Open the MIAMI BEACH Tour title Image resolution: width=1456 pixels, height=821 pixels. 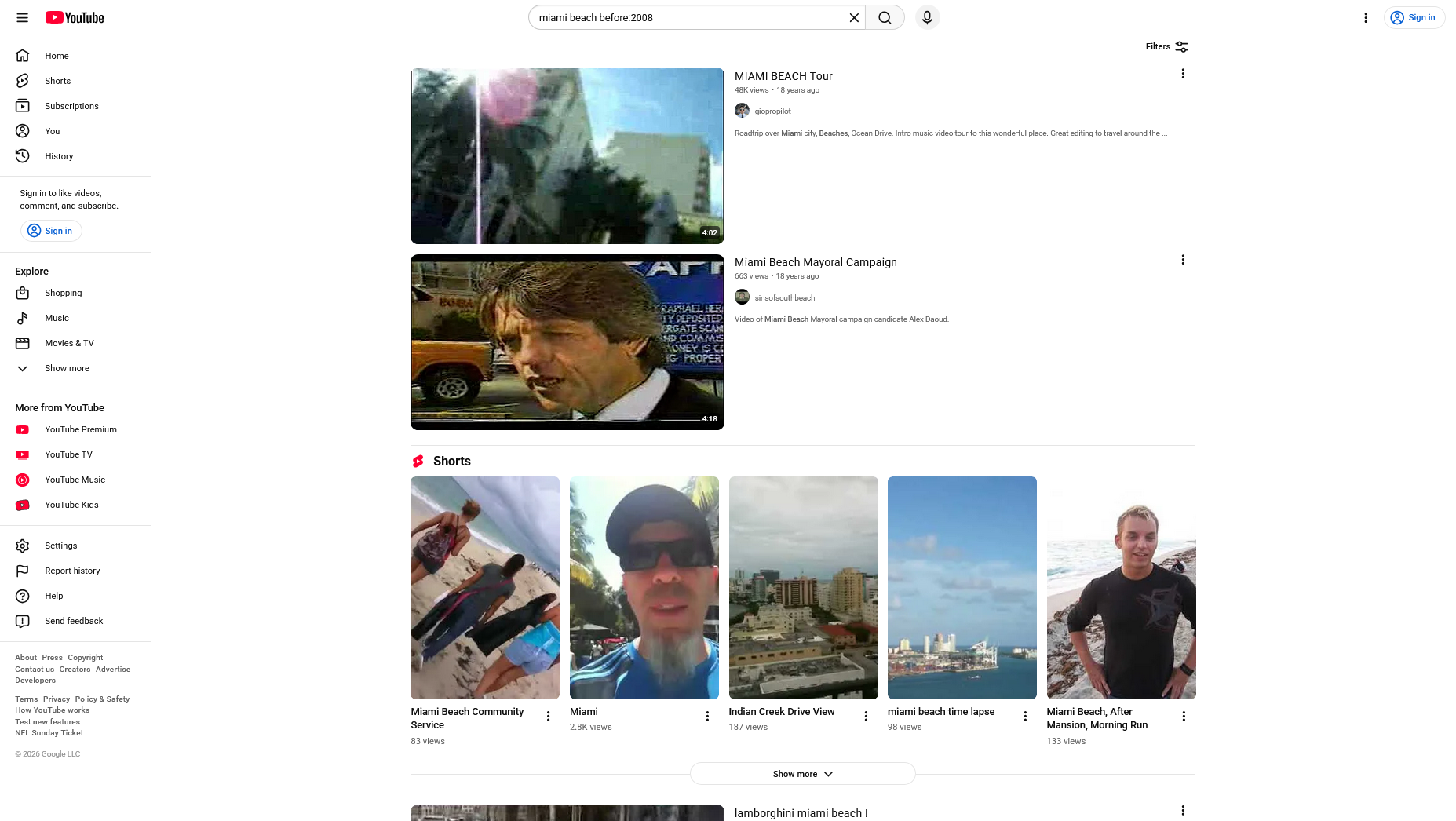(783, 76)
